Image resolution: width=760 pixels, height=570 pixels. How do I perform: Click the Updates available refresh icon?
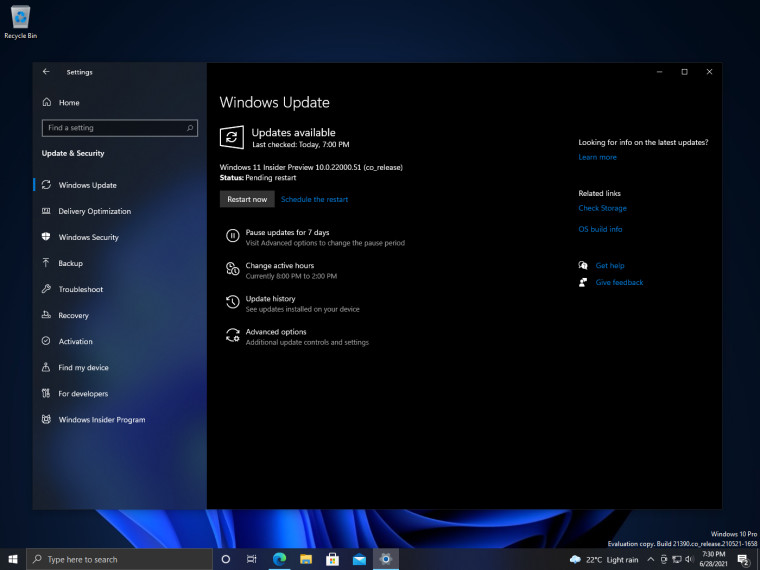pyautogui.click(x=231, y=138)
